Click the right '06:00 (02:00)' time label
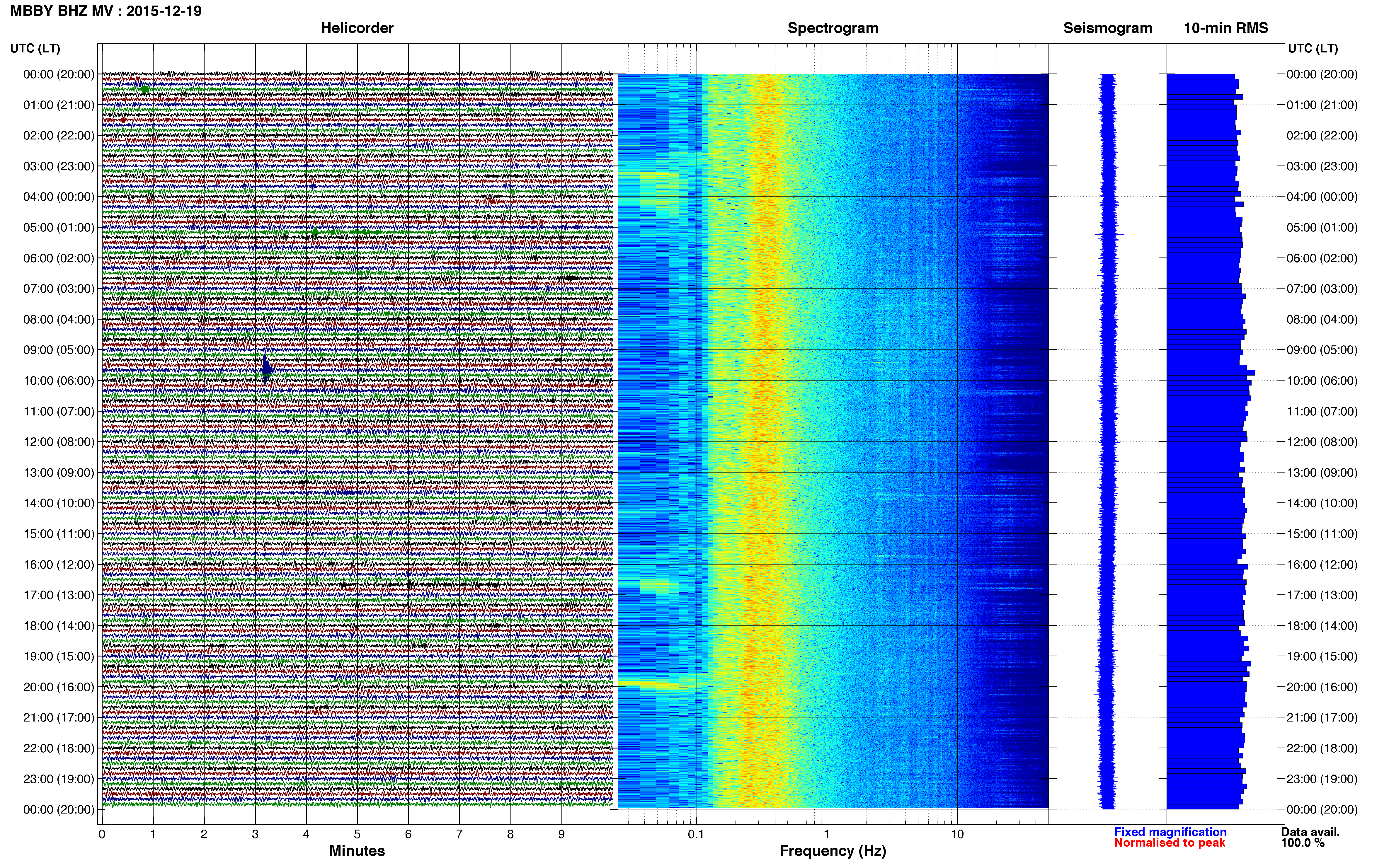The height and width of the screenshot is (868, 1389). (1322, 258)
